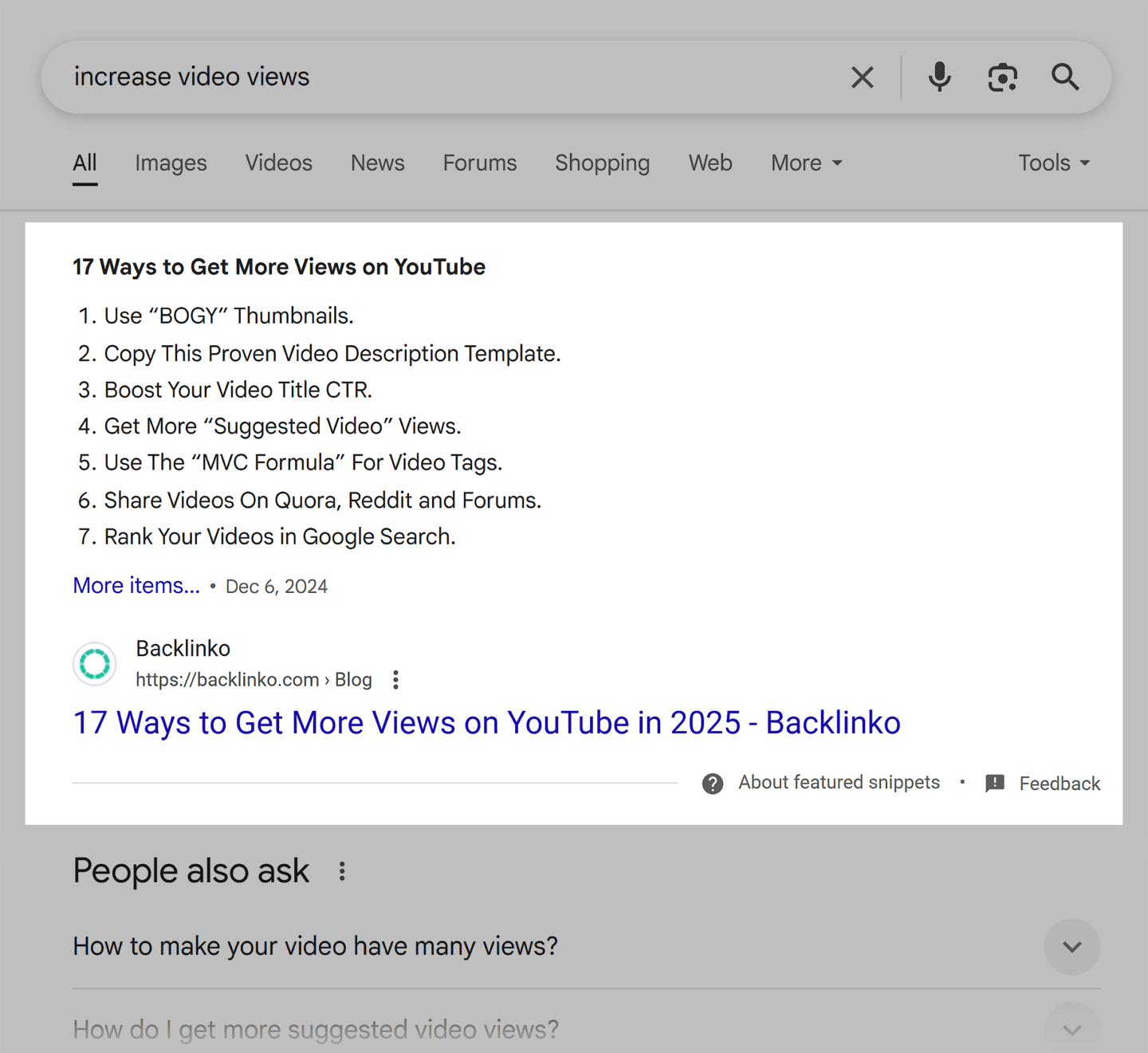Clear the search query with the X icon
Image resolution: width=1148 pixels, height=1053 pixels.
coord(862,77)
